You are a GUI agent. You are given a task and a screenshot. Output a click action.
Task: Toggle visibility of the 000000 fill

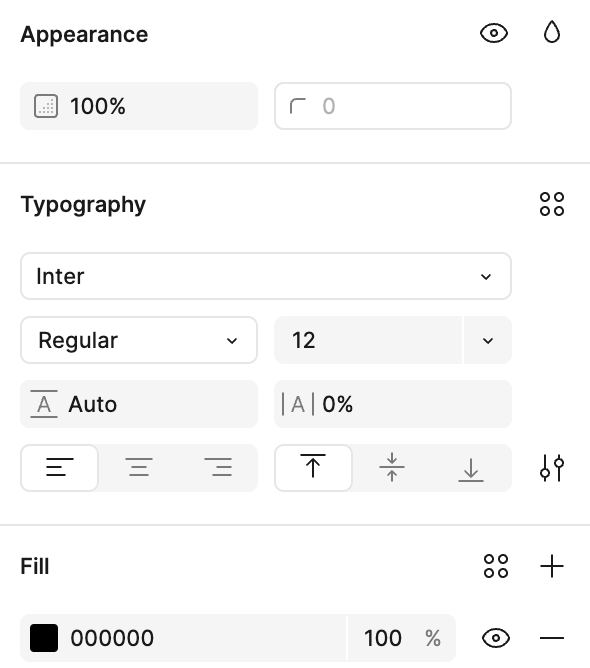(496, 638)
